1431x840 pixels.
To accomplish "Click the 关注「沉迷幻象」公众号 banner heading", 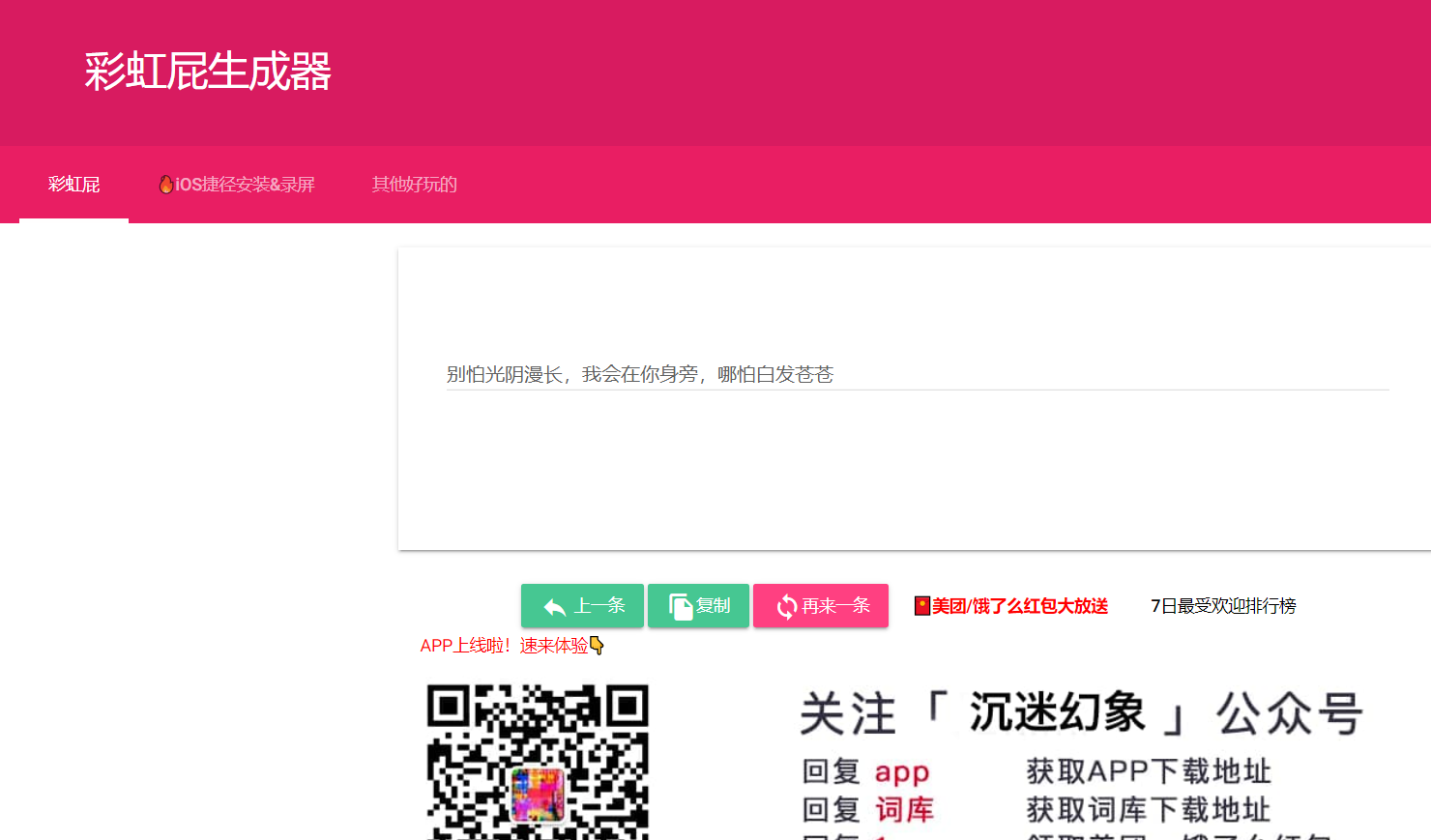I will click(1081, 714).
